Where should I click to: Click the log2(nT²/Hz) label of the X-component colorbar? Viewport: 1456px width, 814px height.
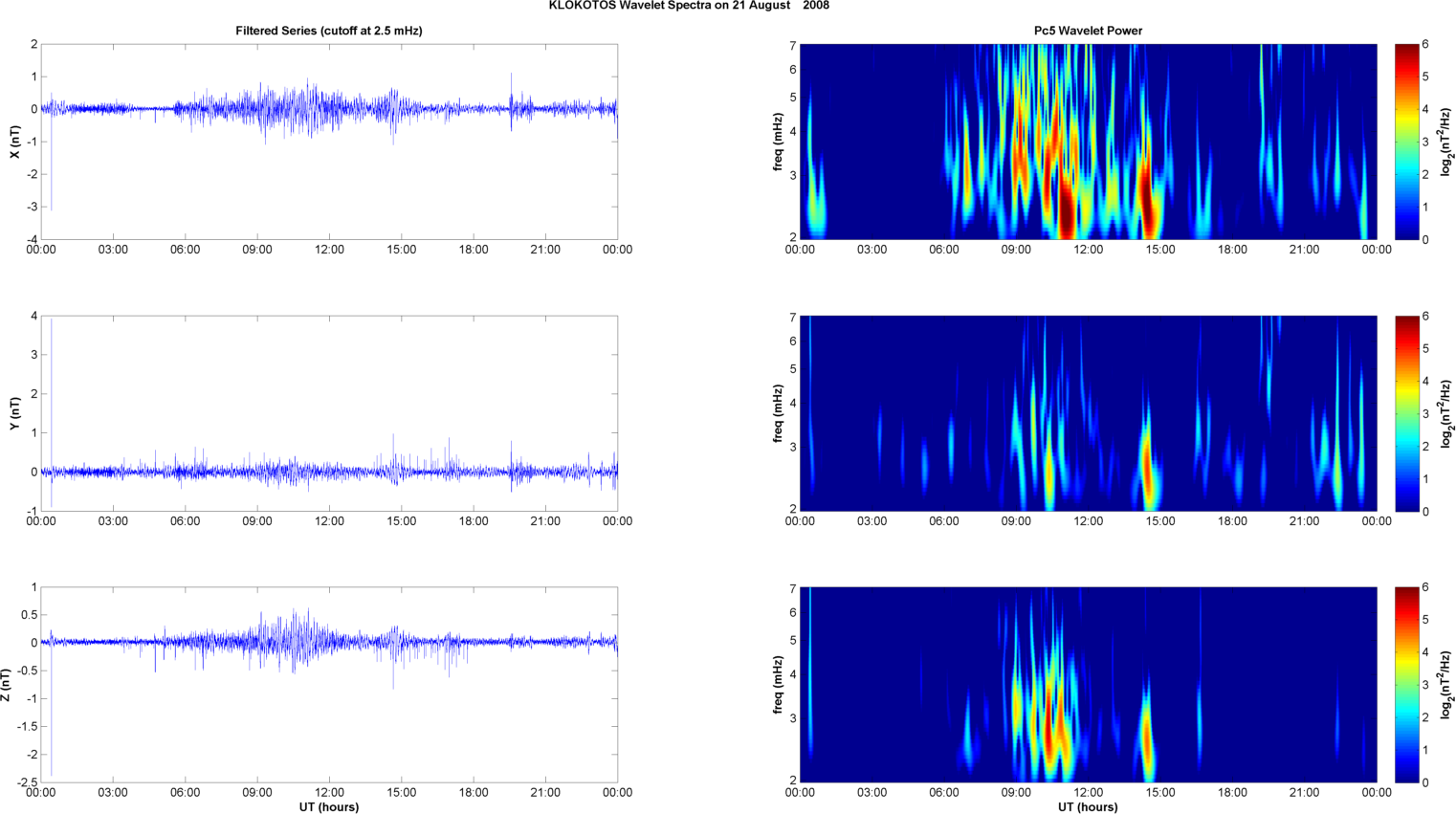[1447, 142]
